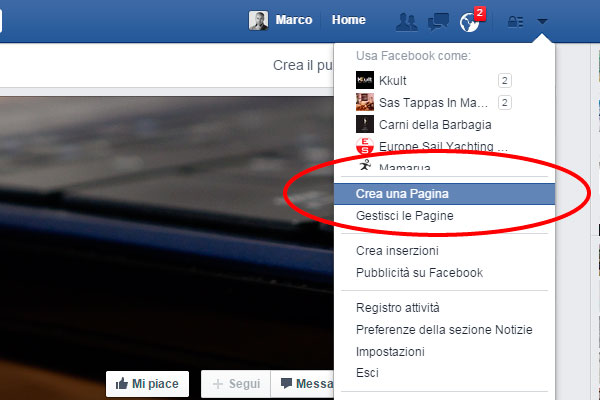This screenshot has width=600, height=400.
Task: Use Facebook as Sas Tappas In Ma...
Action: 444,103
